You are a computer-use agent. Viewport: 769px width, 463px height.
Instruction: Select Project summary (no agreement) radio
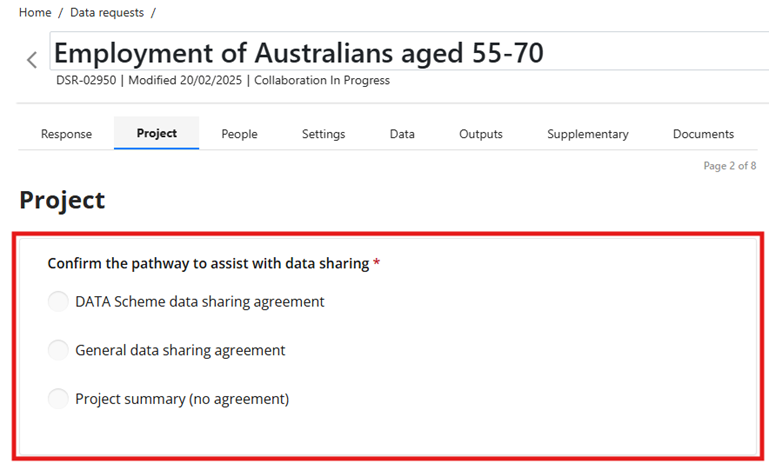(58, 398)
